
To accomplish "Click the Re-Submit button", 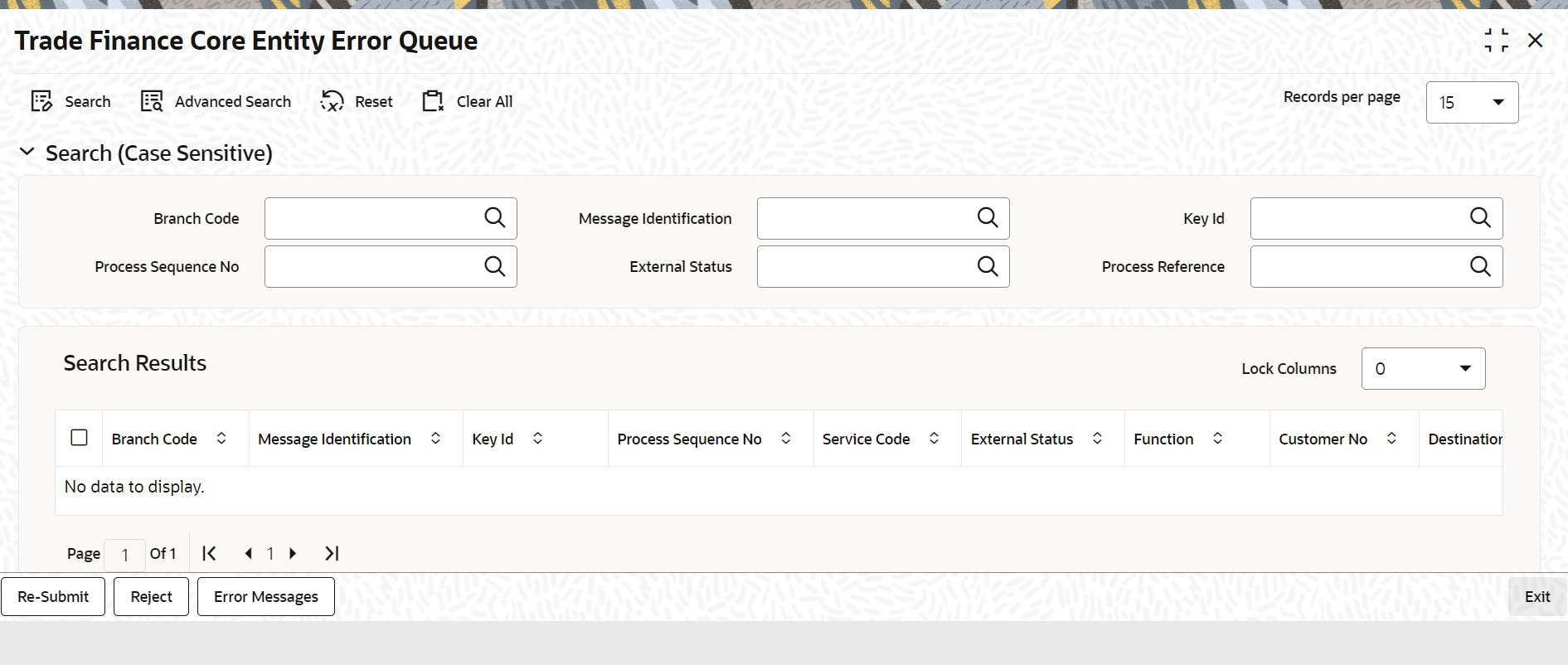I will tap(53, 596).
